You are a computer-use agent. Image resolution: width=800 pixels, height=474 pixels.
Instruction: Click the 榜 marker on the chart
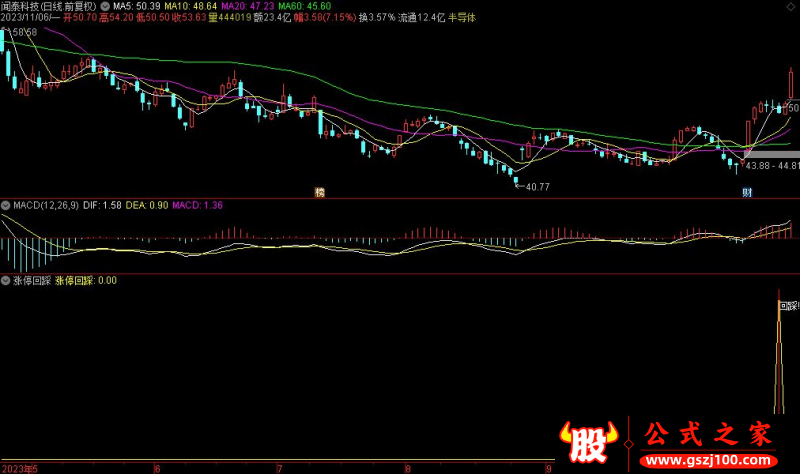pos(319,192)
